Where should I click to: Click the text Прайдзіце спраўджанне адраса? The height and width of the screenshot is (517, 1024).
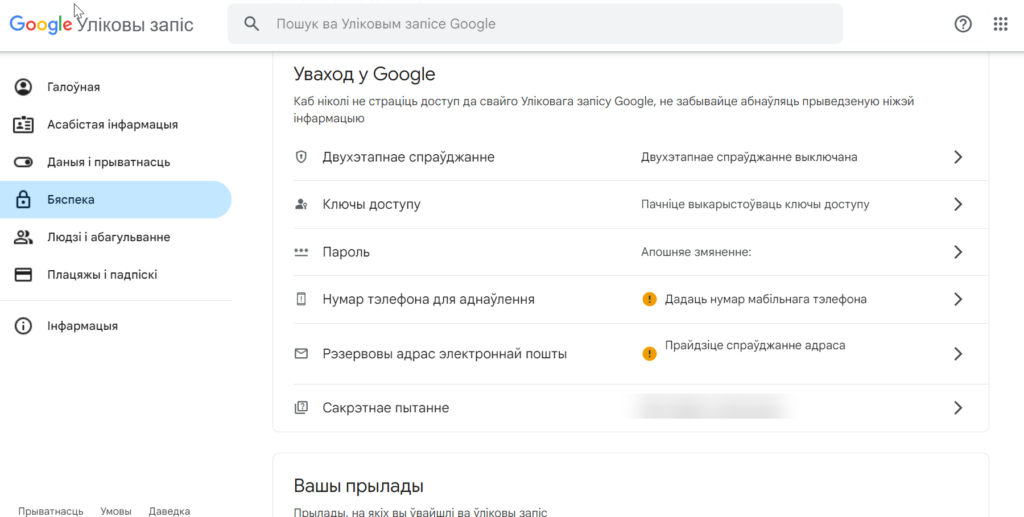[x=755, y=345]
